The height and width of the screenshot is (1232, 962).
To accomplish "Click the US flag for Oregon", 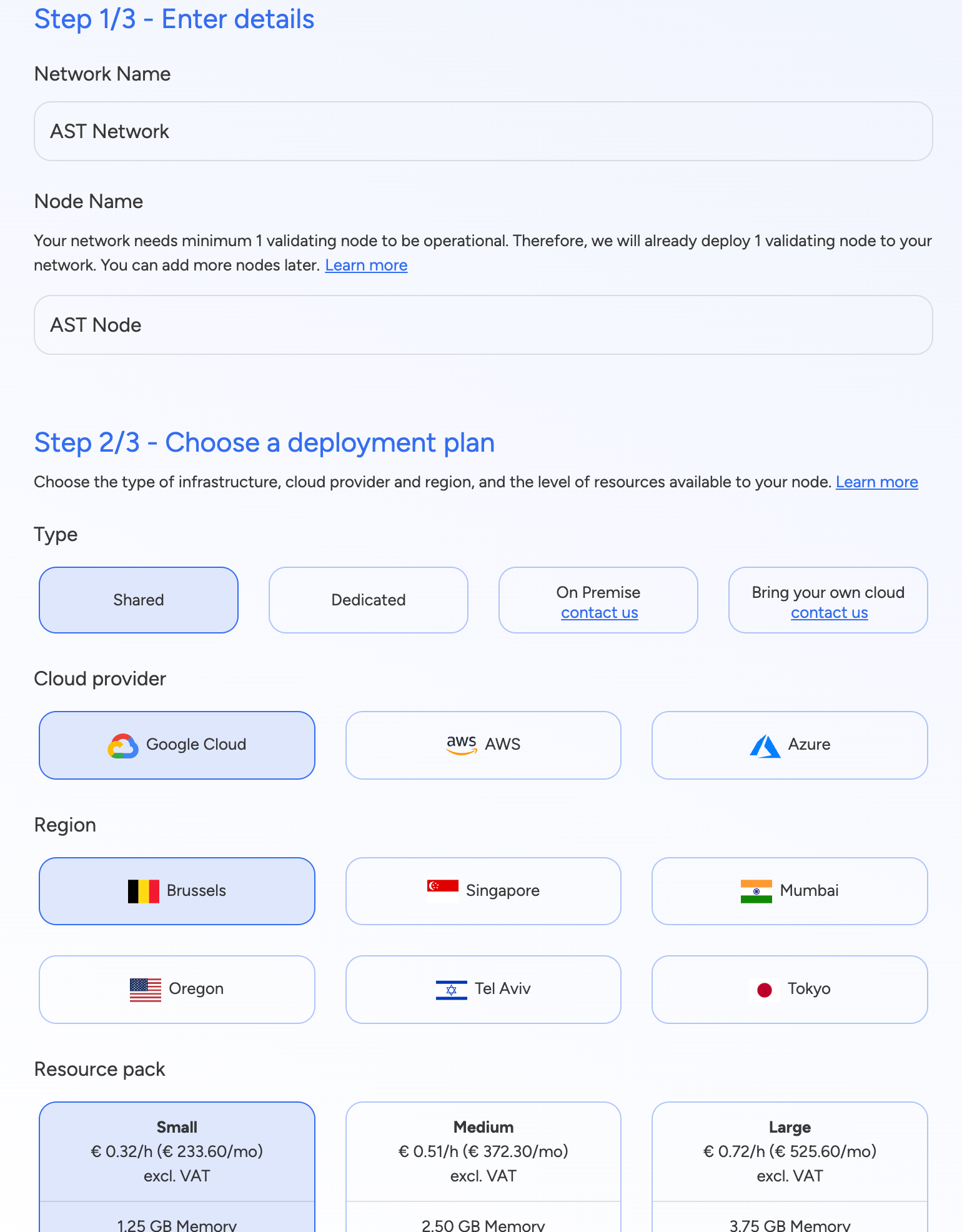I will coord(146,990).
